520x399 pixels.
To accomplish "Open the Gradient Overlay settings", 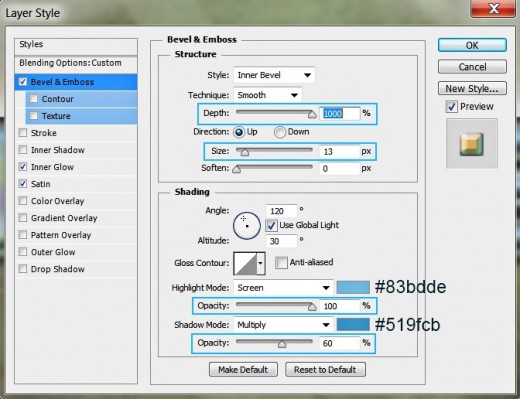I will tap(64, 218).
